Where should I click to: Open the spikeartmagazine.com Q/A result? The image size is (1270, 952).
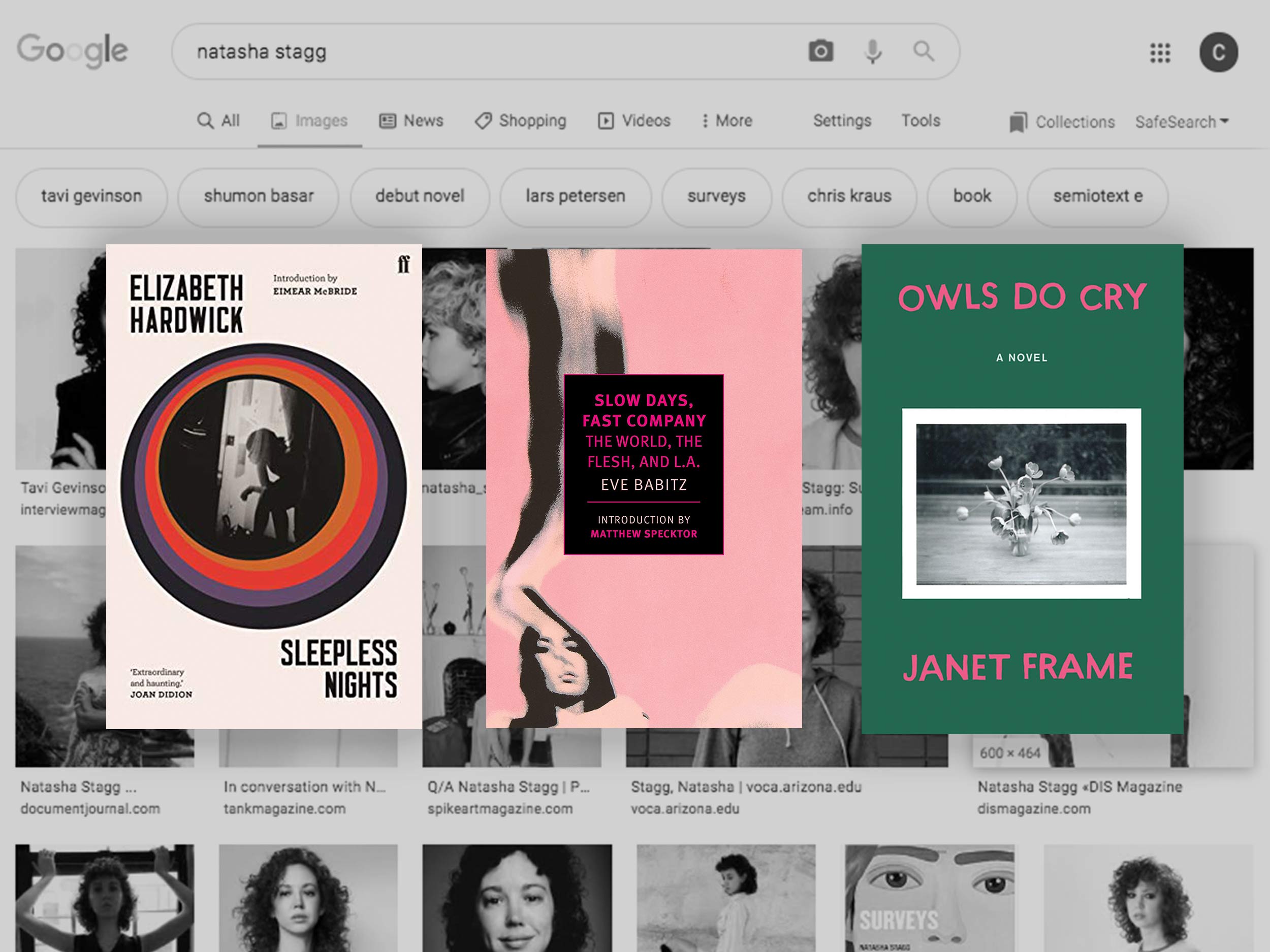509,798
